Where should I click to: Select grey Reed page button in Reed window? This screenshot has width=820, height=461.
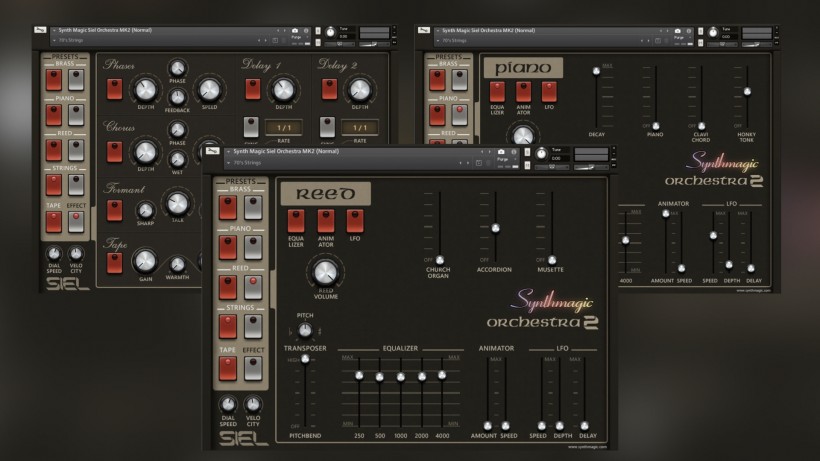tap(253, 287)
